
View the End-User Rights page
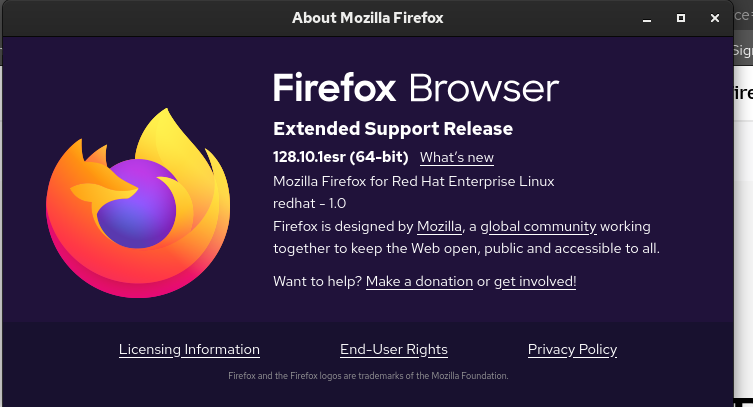(394, 349)
